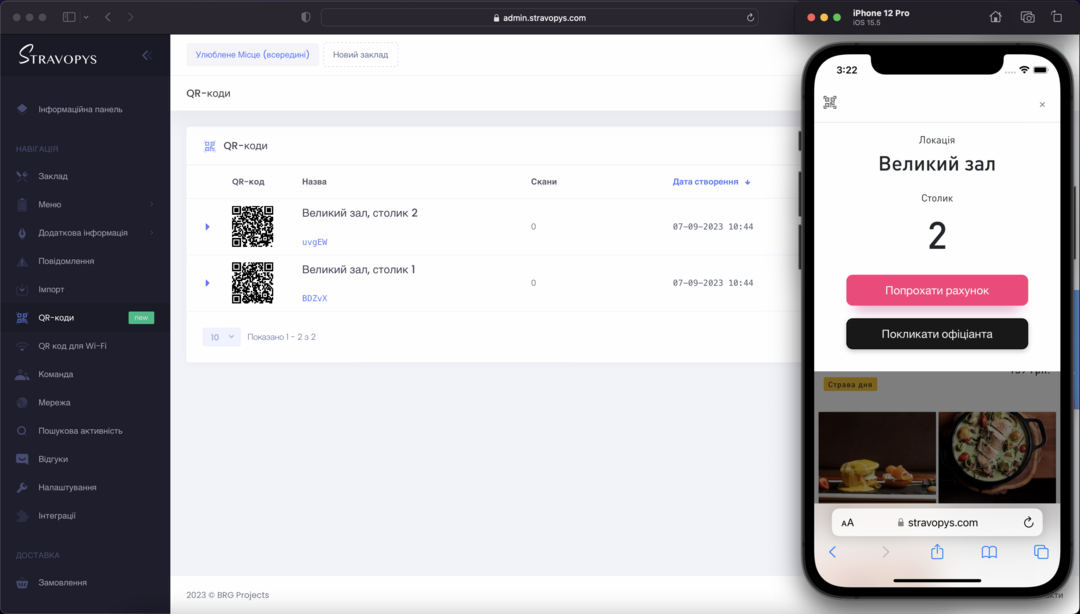The height and width of the screenshot is (614, 1080).
Task: Tap the Страва дня badge on phone
Action: point(850,385)
